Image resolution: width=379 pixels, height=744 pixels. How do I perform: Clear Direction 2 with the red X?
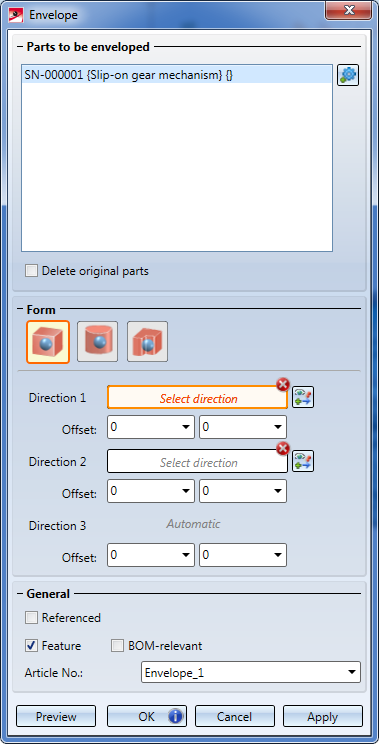pyautogui.click(x=283, y=449)
